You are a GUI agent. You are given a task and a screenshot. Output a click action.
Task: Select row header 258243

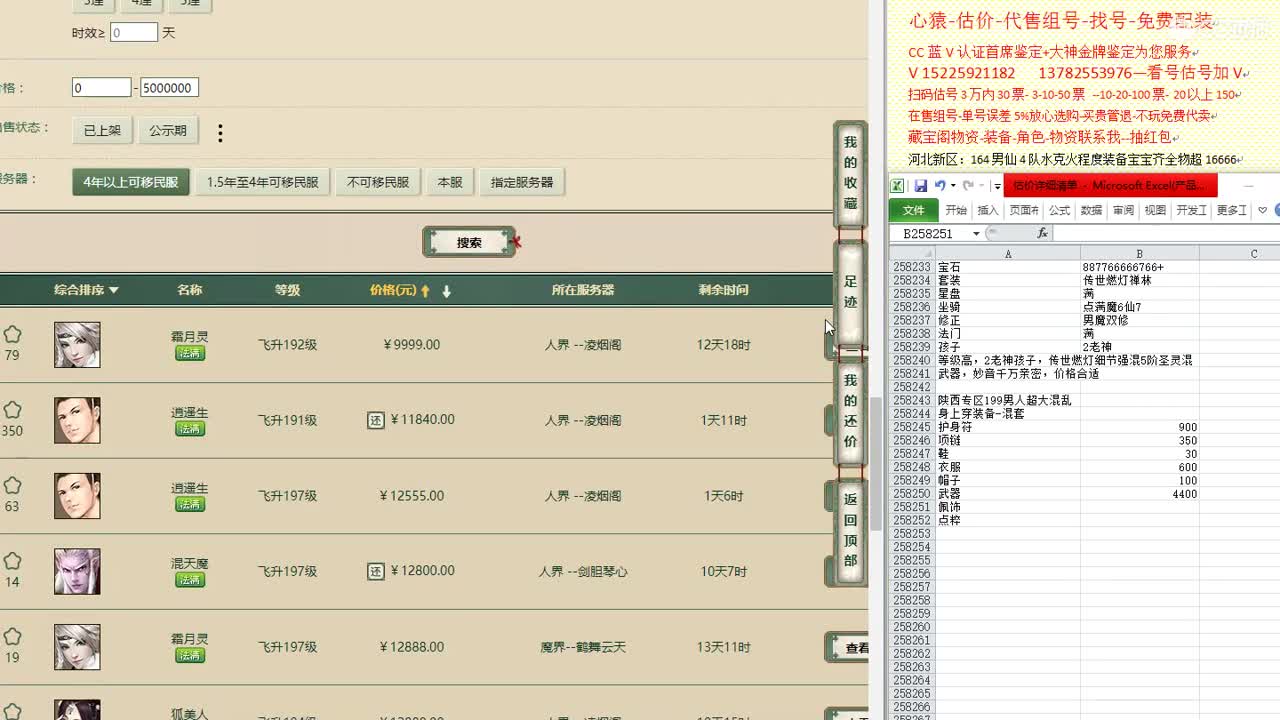tap(912, 400)
